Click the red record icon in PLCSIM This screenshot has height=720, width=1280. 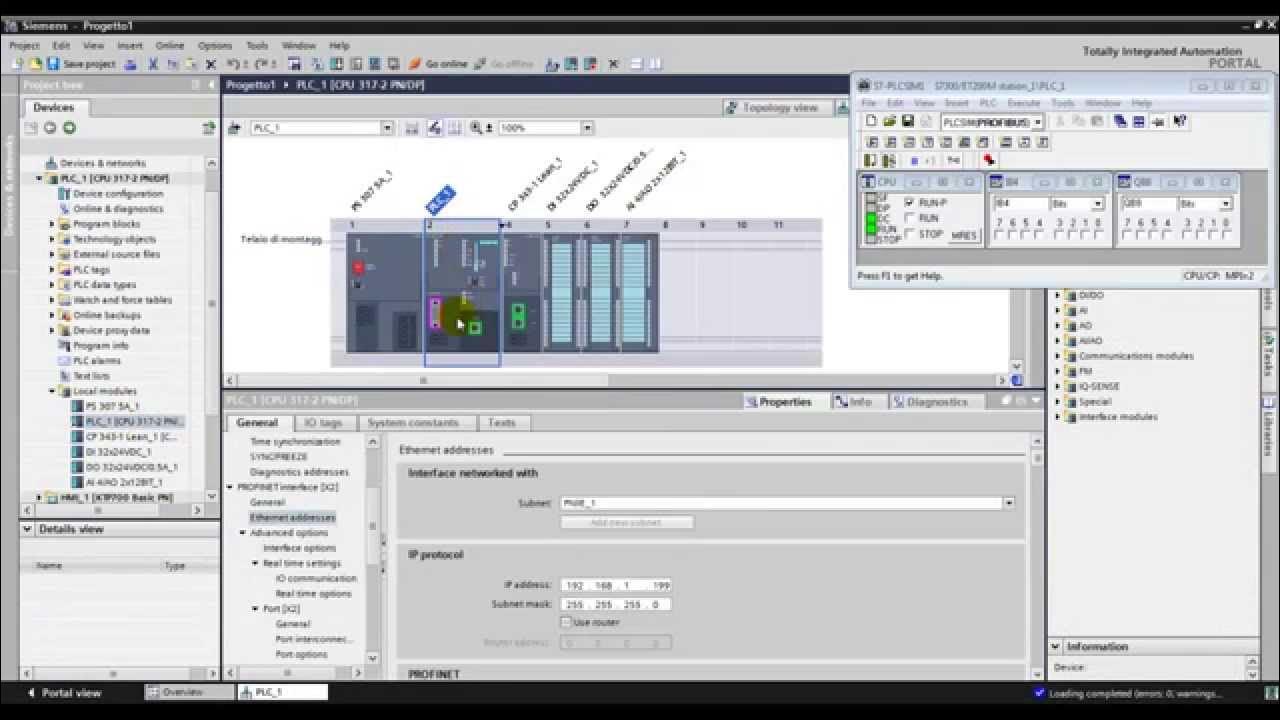[x=989, y=160]
